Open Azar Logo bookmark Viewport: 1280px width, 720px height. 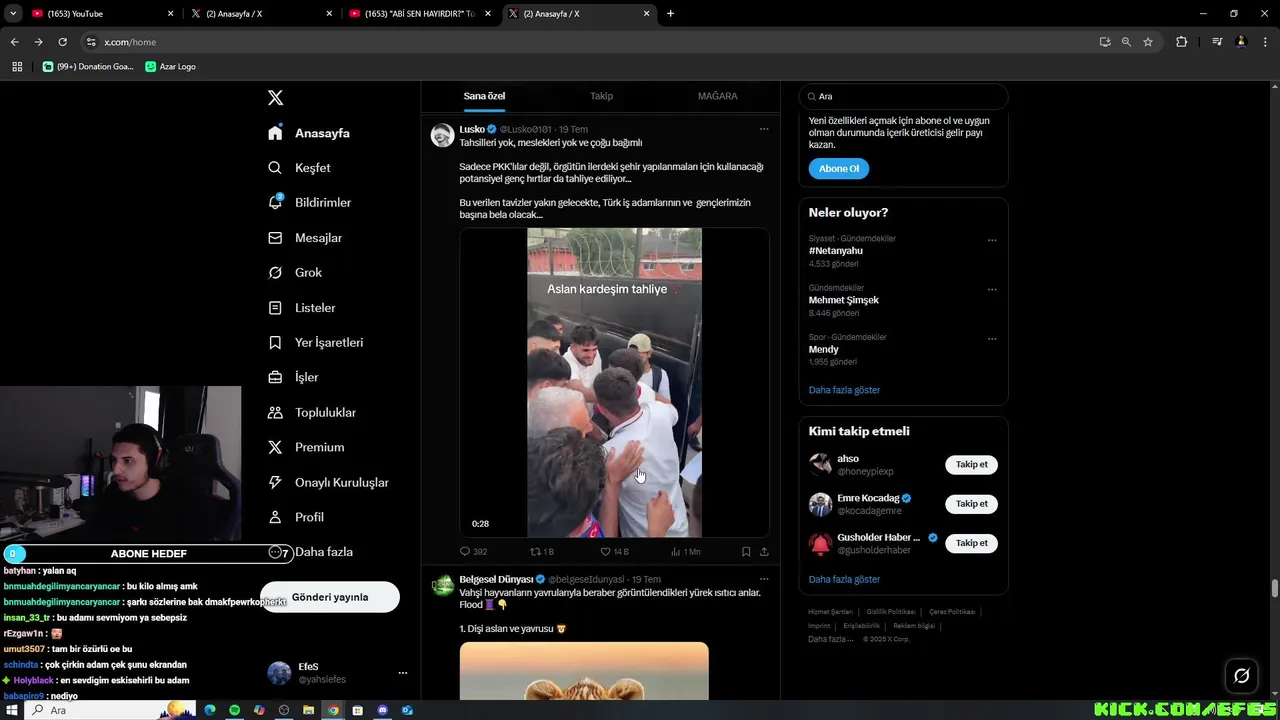(170, 67)
